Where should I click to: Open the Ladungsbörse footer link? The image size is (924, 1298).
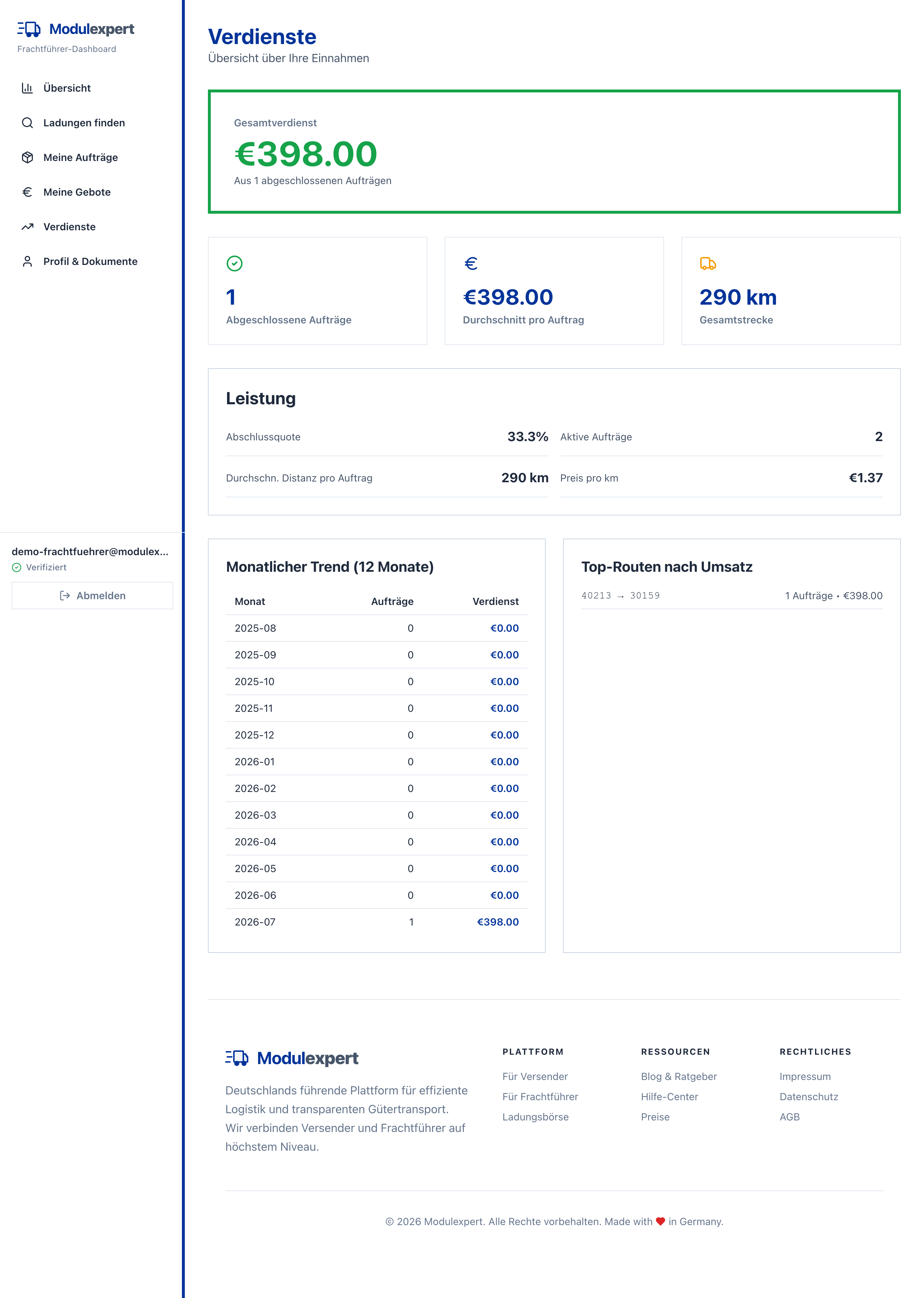(x=535, y=1117)
